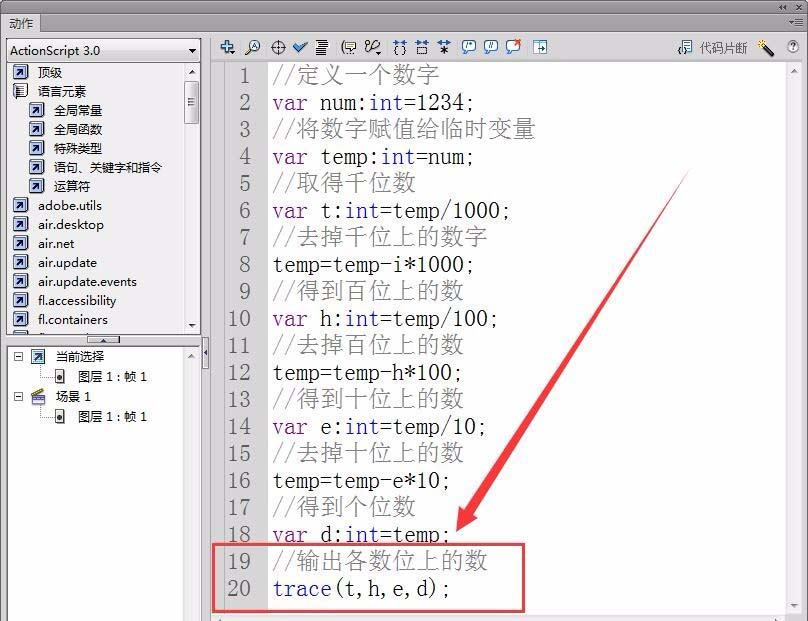
Task: Collapse the 场景 1 tree node
Action: pyautogui.click(x=19, y=396)
